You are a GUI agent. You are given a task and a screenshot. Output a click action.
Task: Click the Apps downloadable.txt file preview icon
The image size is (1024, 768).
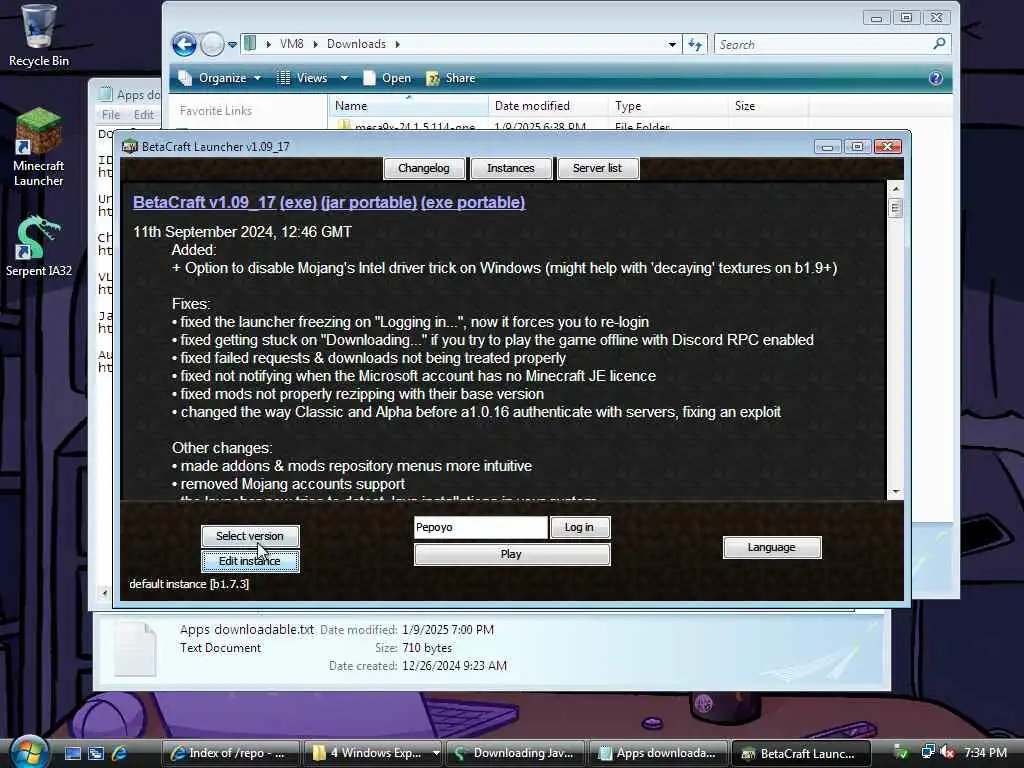(135, 648)
